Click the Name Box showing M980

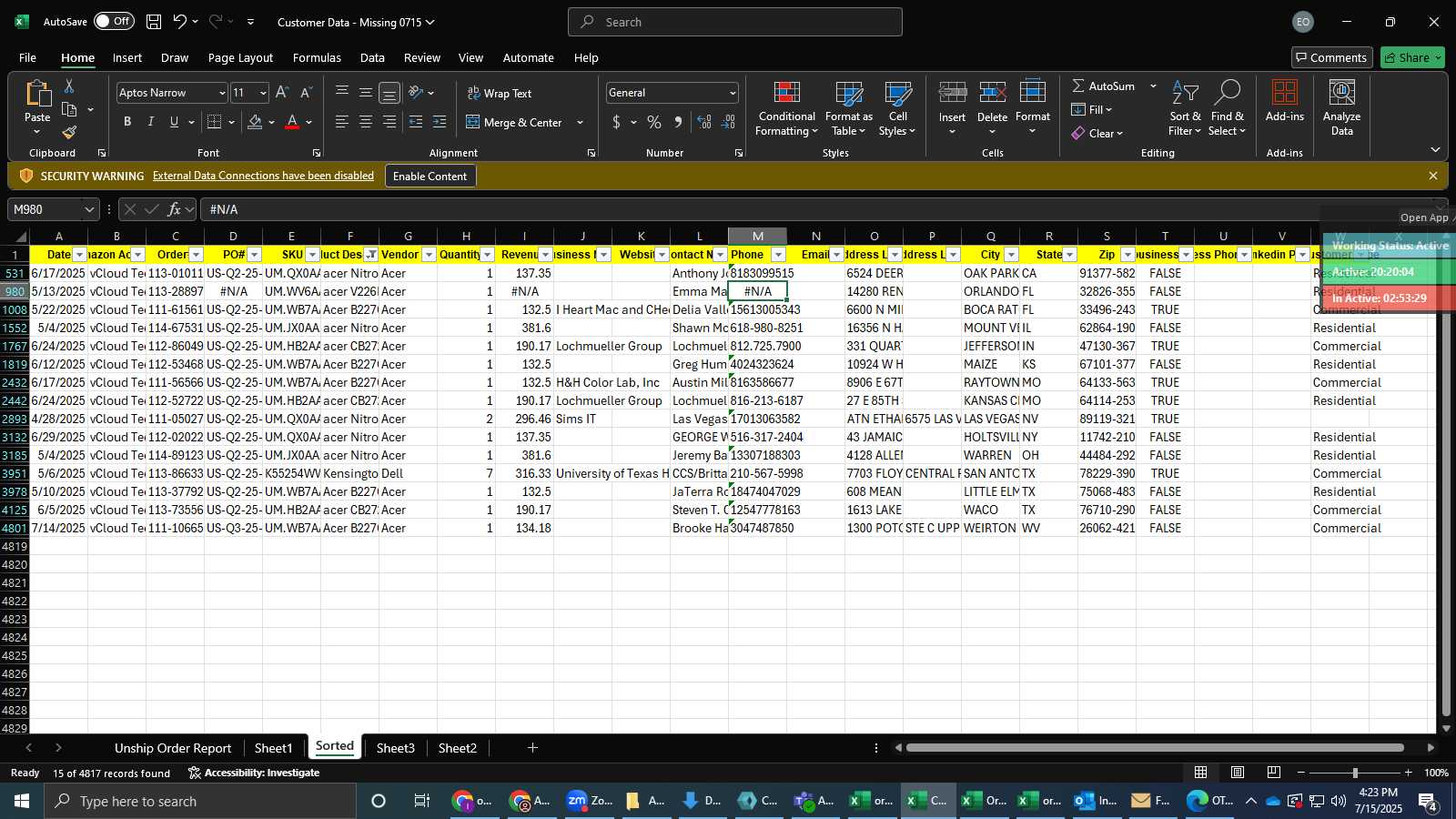tap(52, 209)
